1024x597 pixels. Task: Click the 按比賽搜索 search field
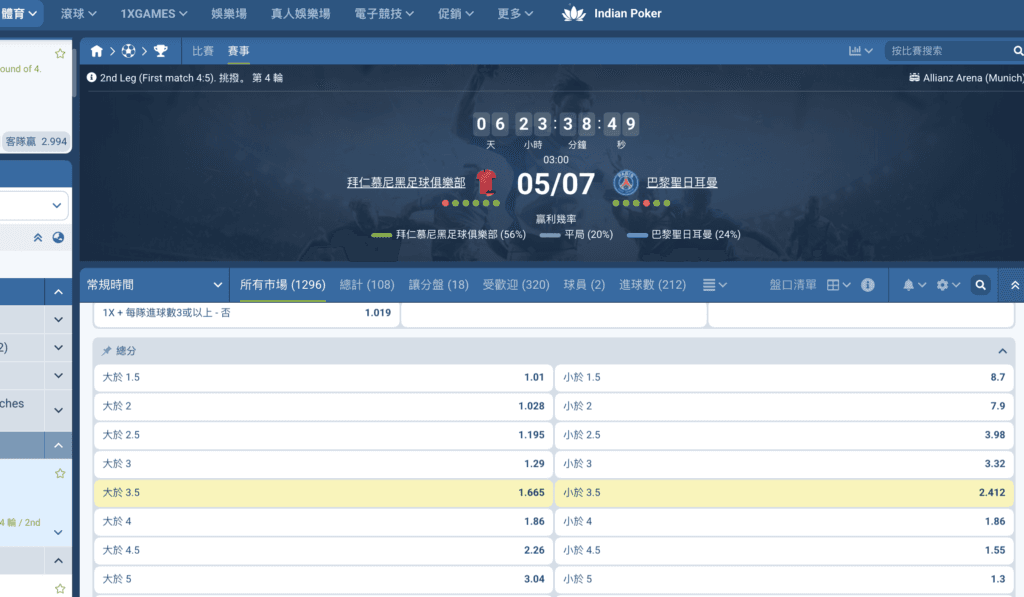coord(948,51)
